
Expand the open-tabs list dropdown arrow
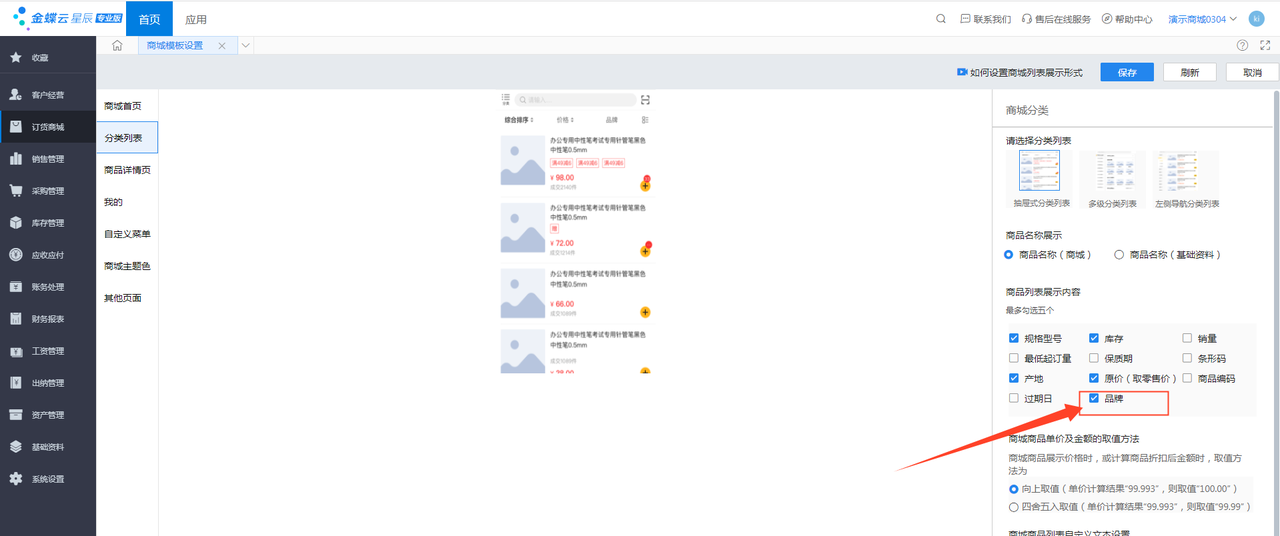tap(246, 46)
